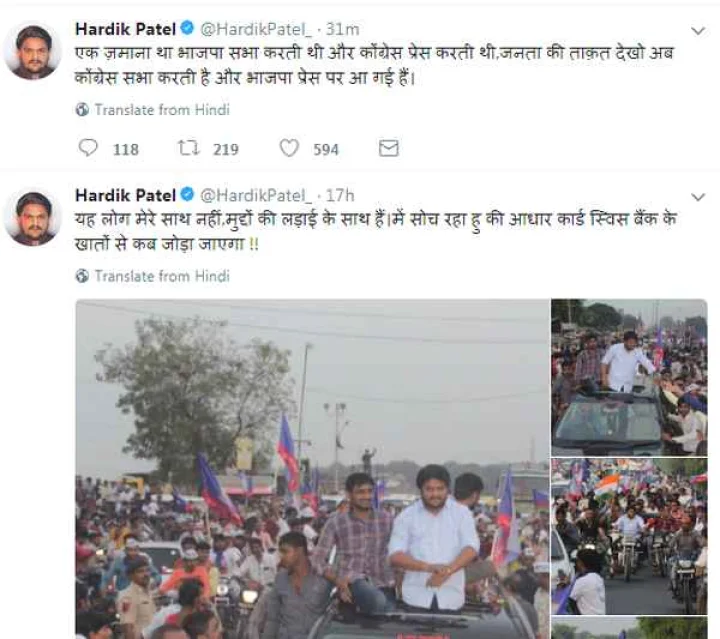Screen dimensions: 720x639
Task: Expand the options chevron on the 17h tweet
Action: click(x=698, y=197)
